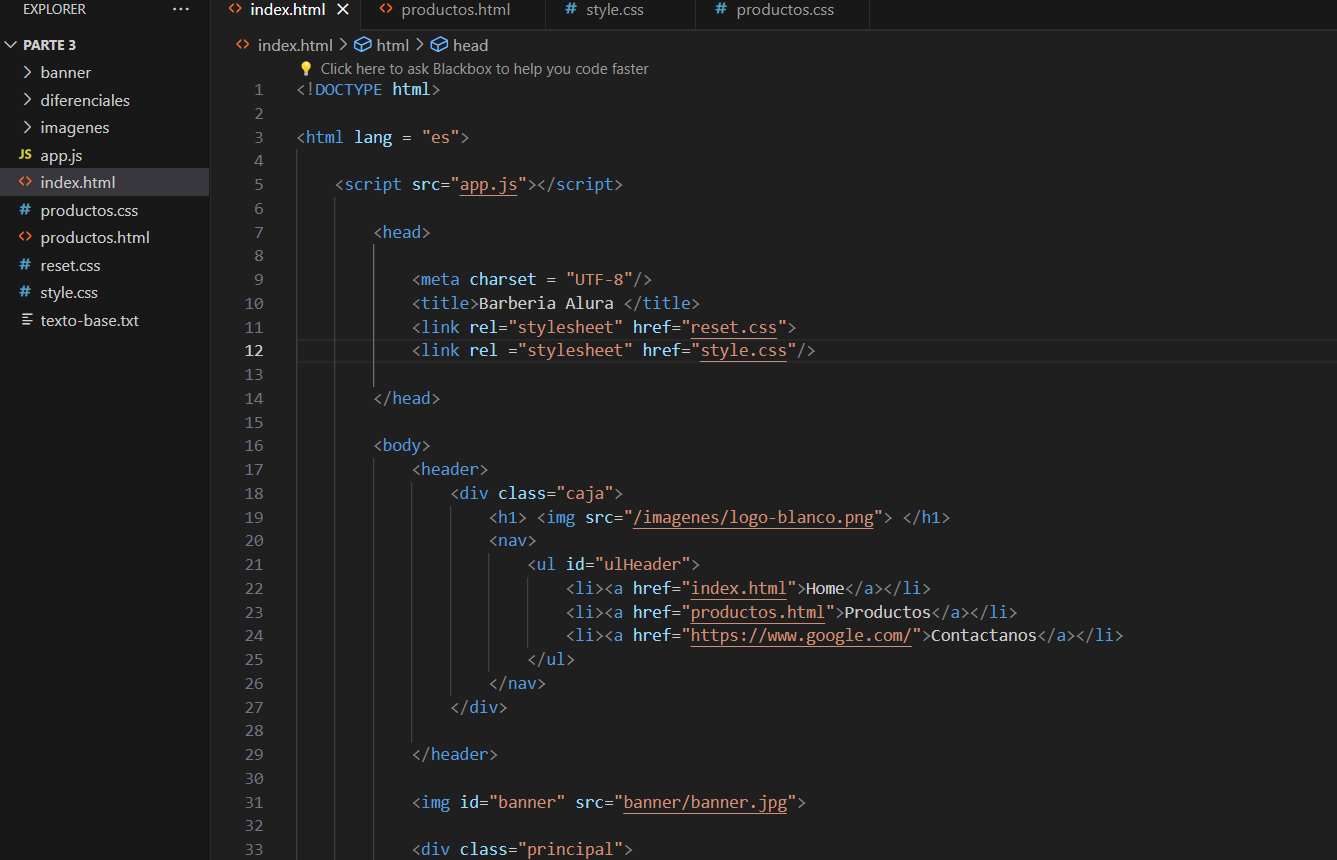The image size is (1337, 860).
Task: Click the head element in the breadcrumb
Action: tap(470, 45)
